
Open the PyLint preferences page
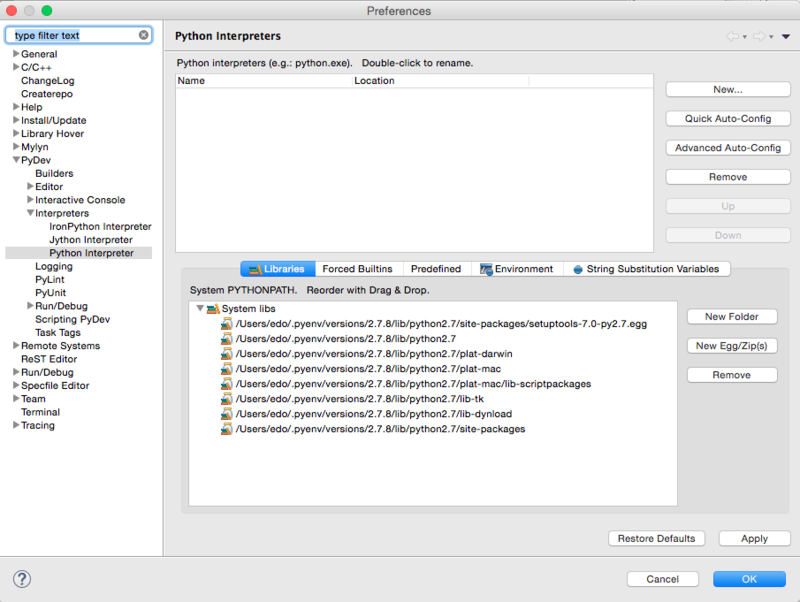(x=50, y=280)
